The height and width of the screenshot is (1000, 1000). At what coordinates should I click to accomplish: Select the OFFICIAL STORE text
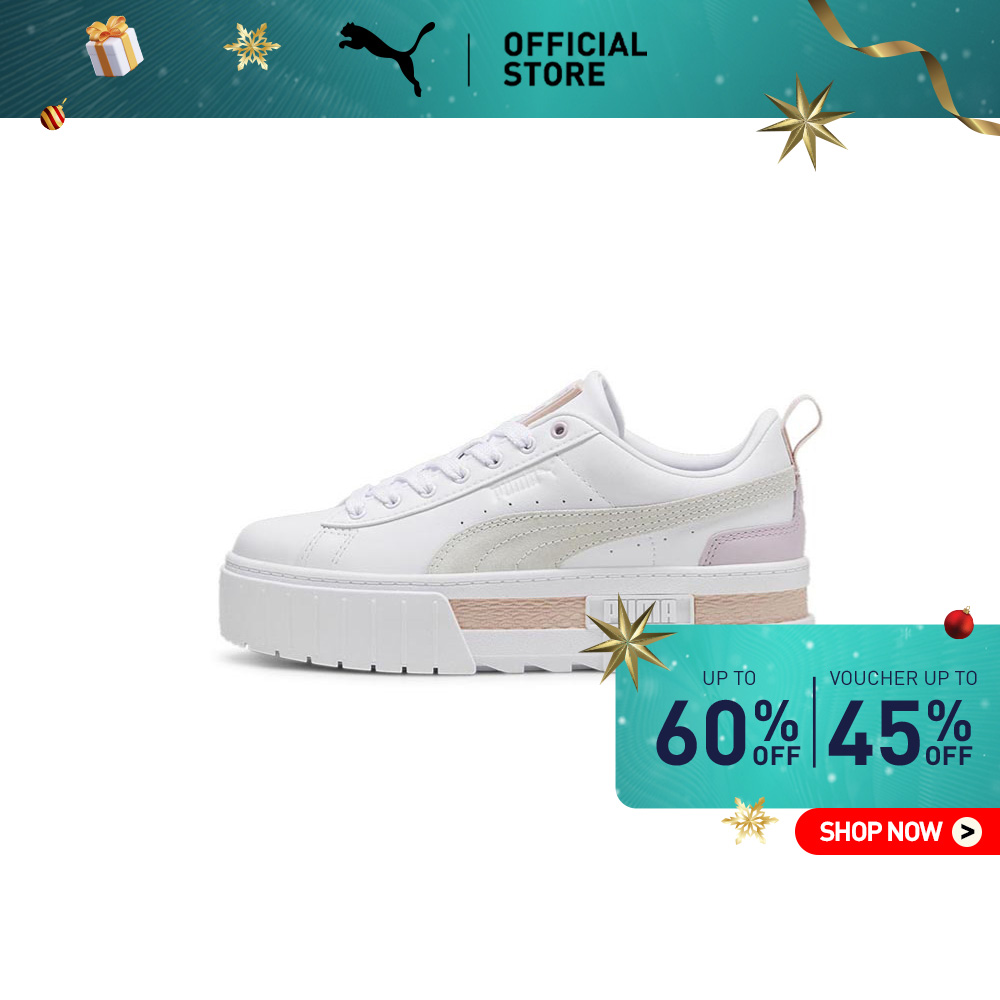tap(575, 59)
